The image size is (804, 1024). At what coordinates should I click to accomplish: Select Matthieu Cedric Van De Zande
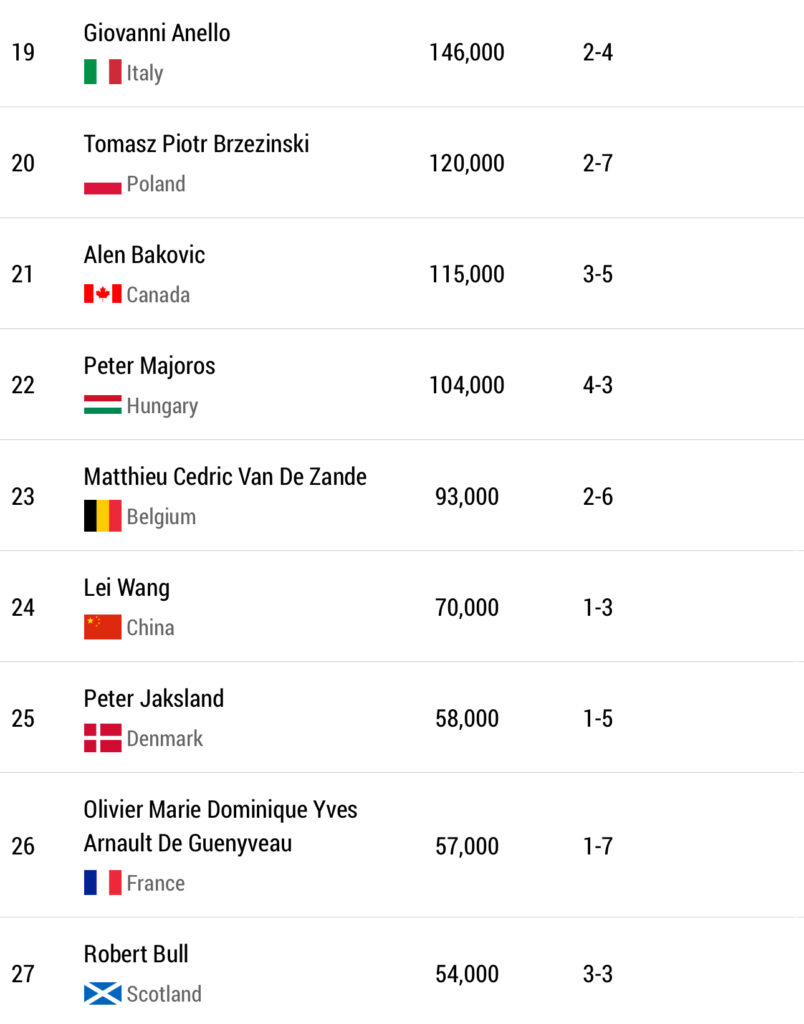coord(225,477)
